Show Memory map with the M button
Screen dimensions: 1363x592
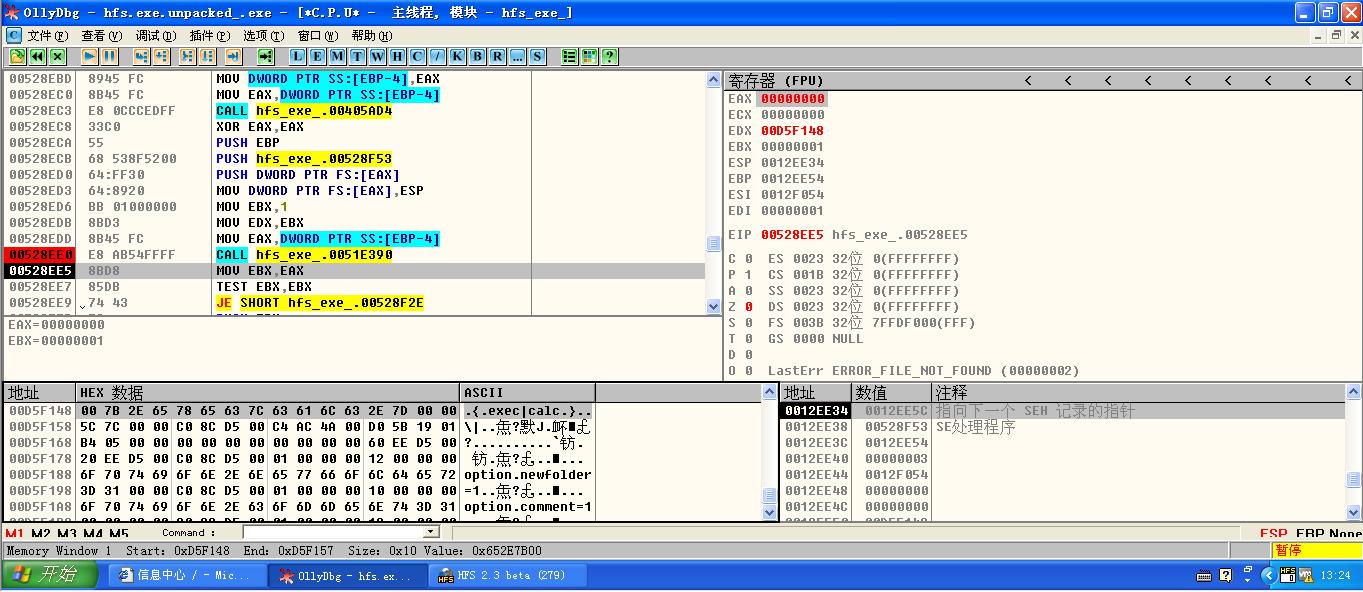pos(337,56)
